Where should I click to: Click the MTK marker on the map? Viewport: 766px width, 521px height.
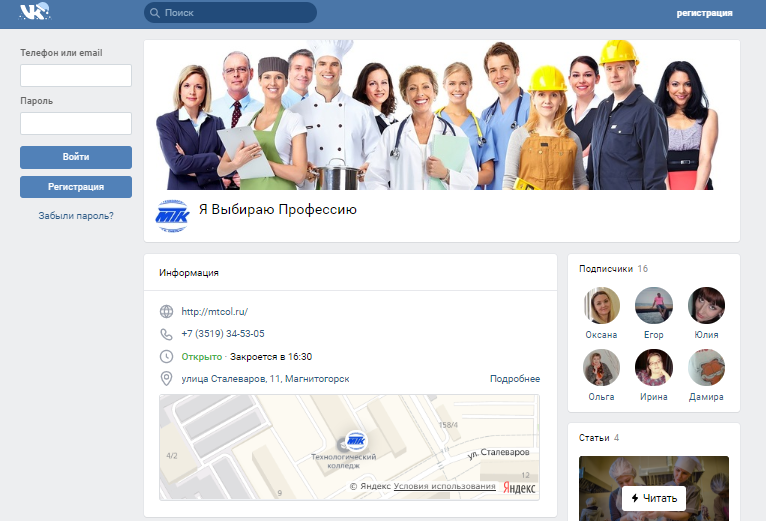tap(356, 441)
